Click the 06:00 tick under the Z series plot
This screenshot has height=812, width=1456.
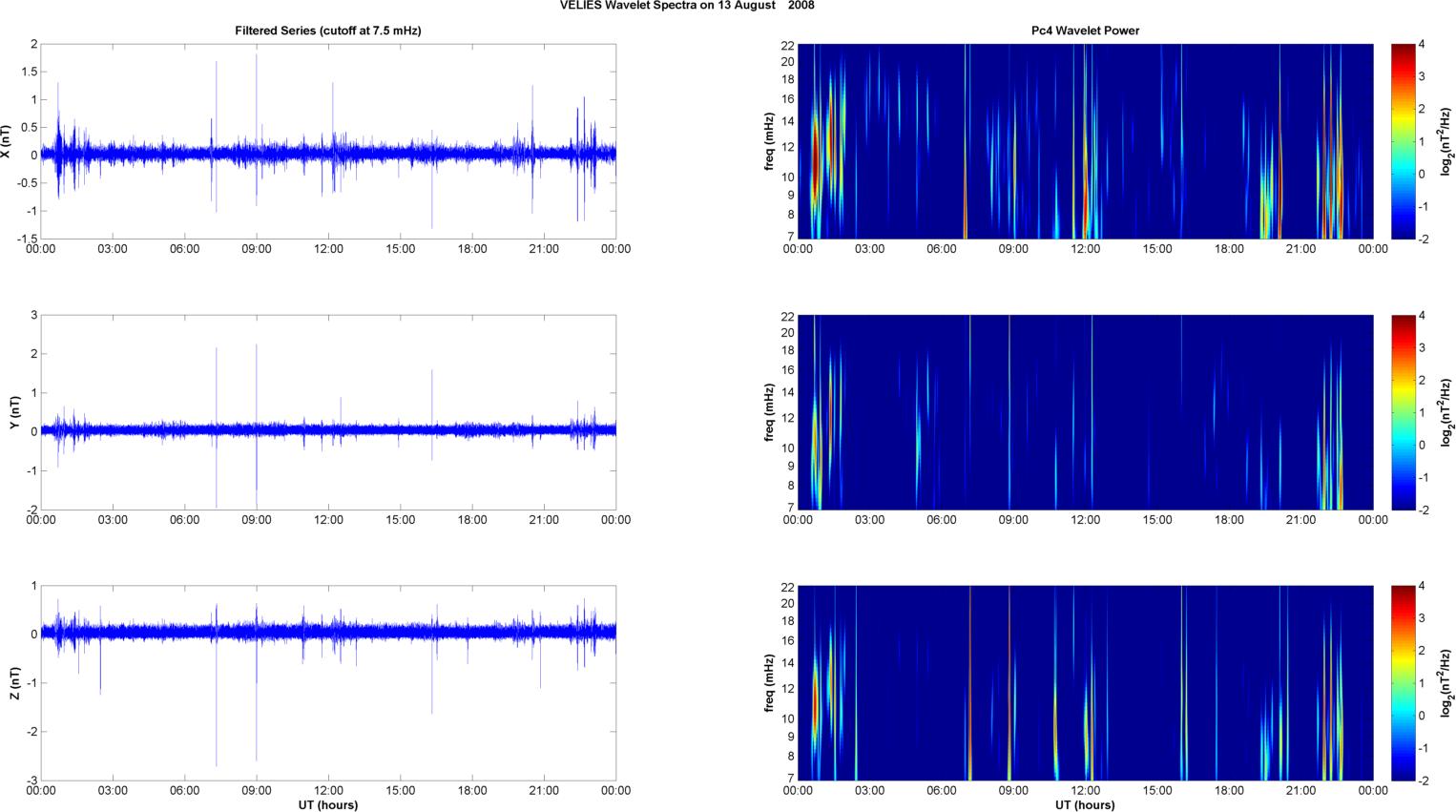tap(184, 791)
